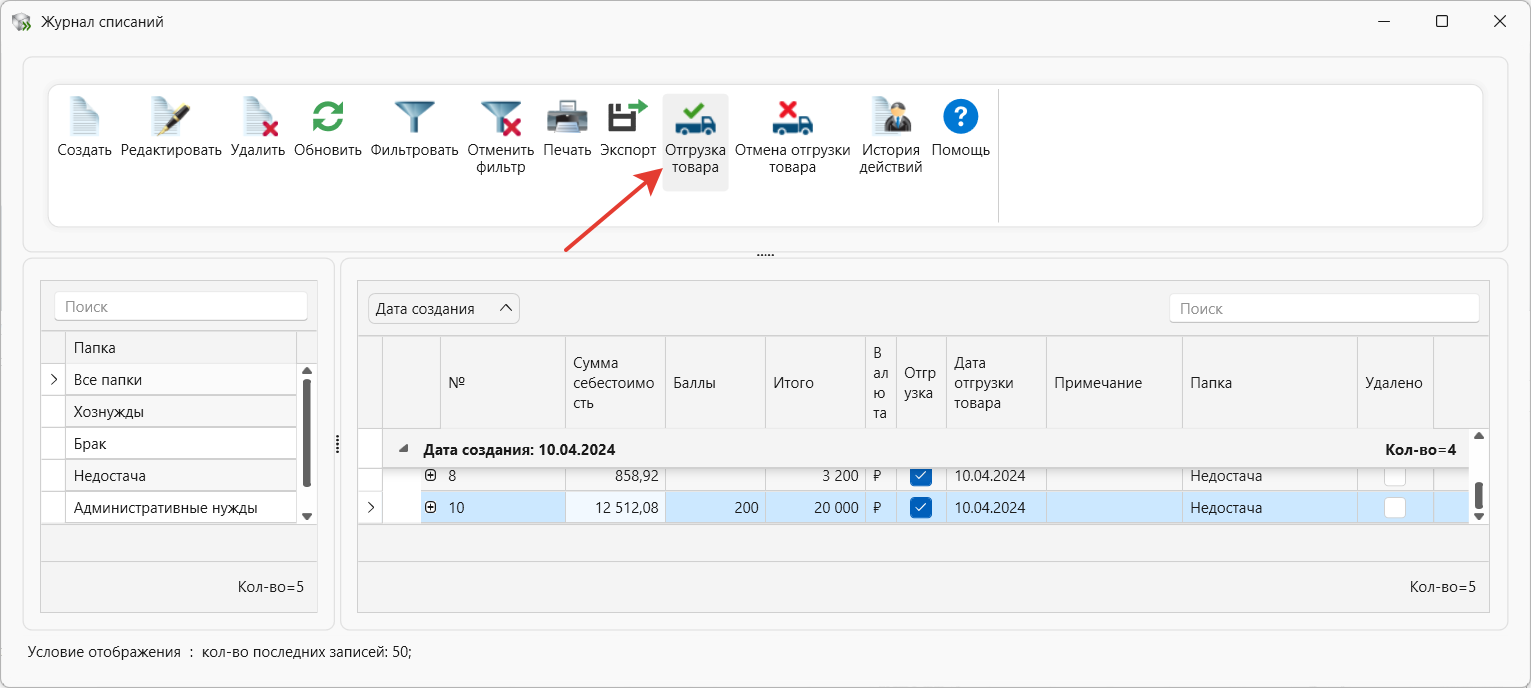The image size is (1531, 688).
Task: Click the 200 points cell
Action: [715, 508]
